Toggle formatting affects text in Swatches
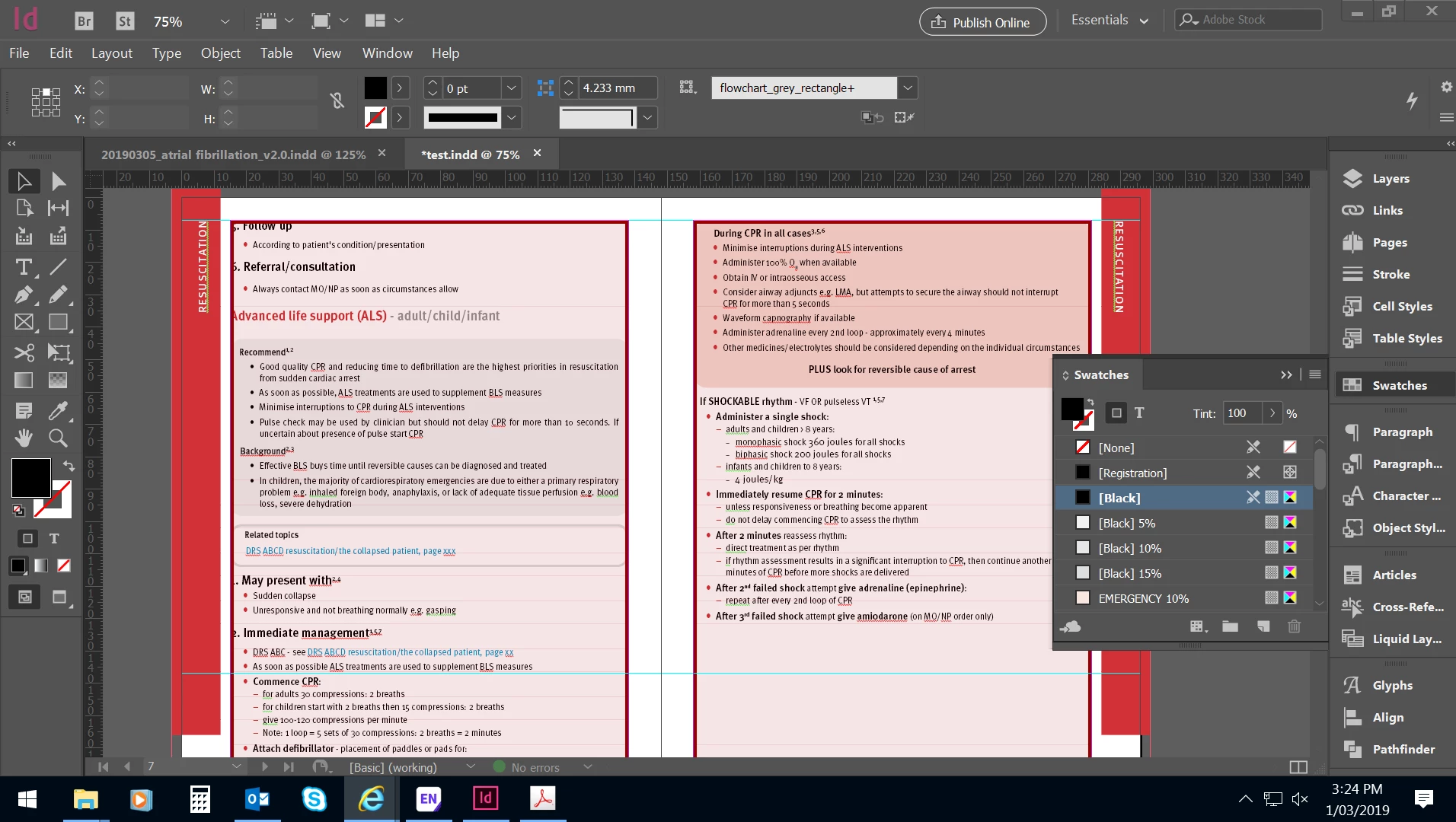Image resolution: width=1456 pixels, height=822 pixels. tap(1139, 413)
